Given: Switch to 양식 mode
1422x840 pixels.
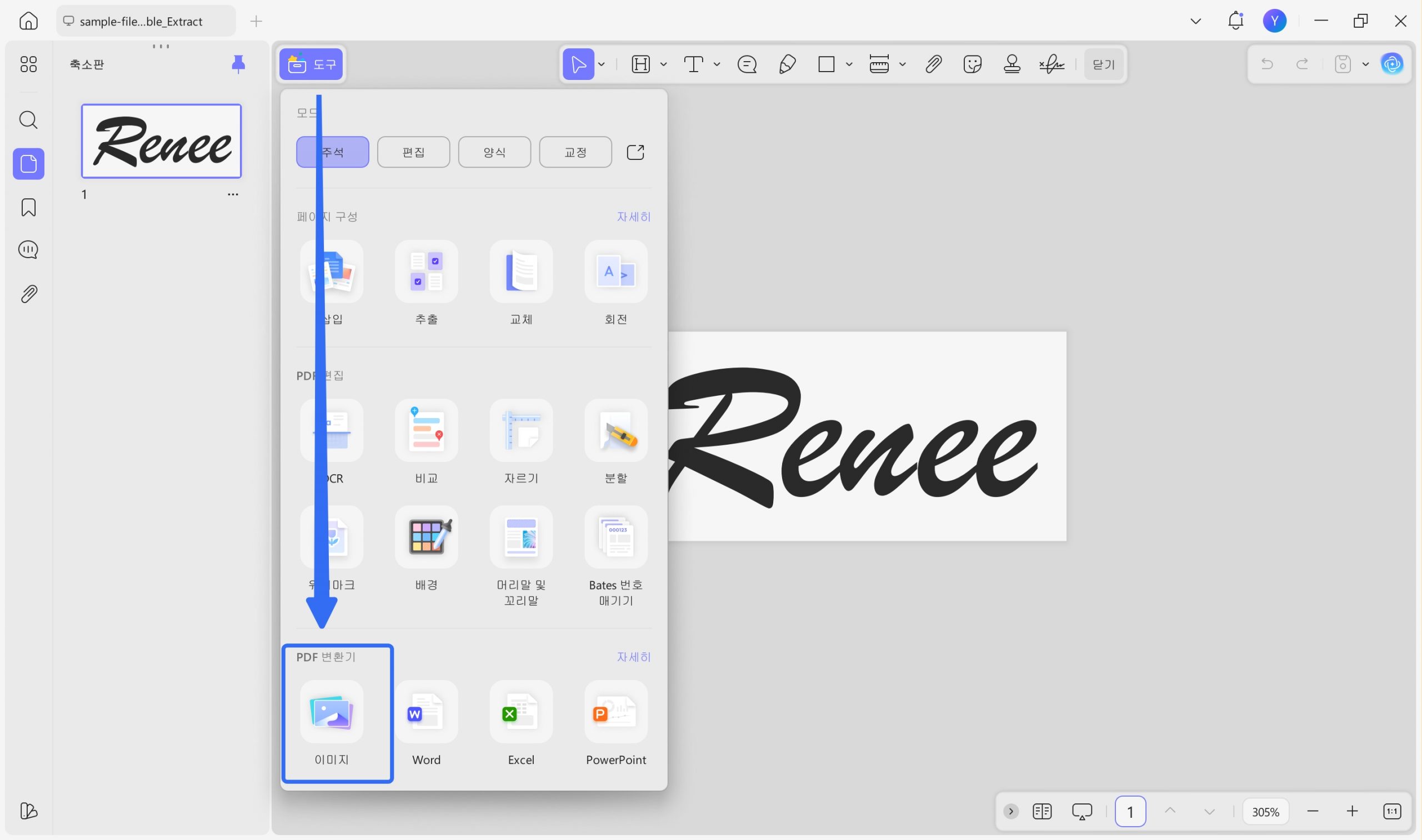Looking at the screenshot, I should 494,152.
